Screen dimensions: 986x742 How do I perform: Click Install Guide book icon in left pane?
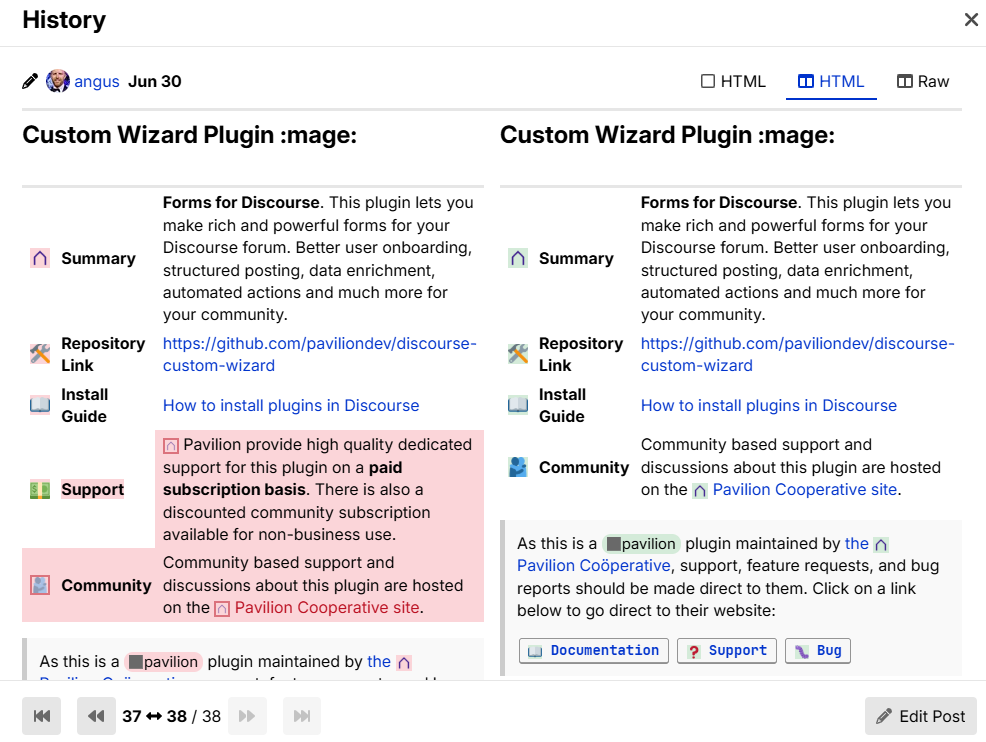tap(40, 405)
